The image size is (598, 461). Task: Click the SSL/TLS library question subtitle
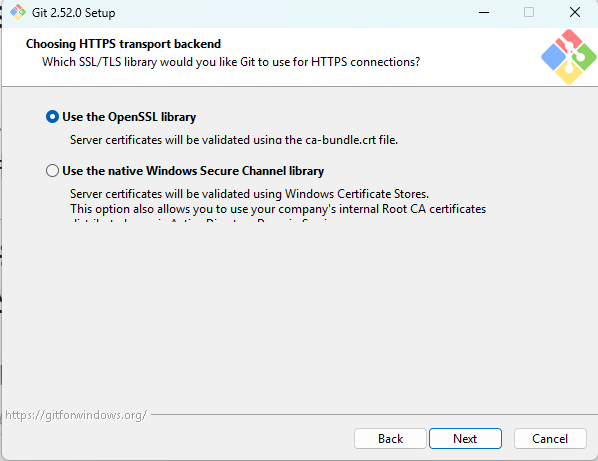tap(231, 62)
